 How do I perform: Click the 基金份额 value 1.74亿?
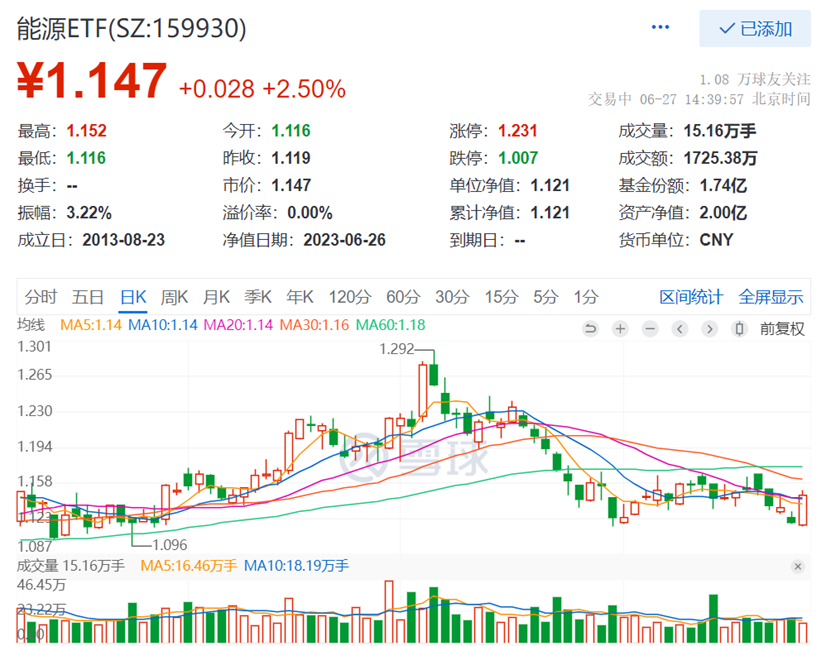click(x=723, y=185)
